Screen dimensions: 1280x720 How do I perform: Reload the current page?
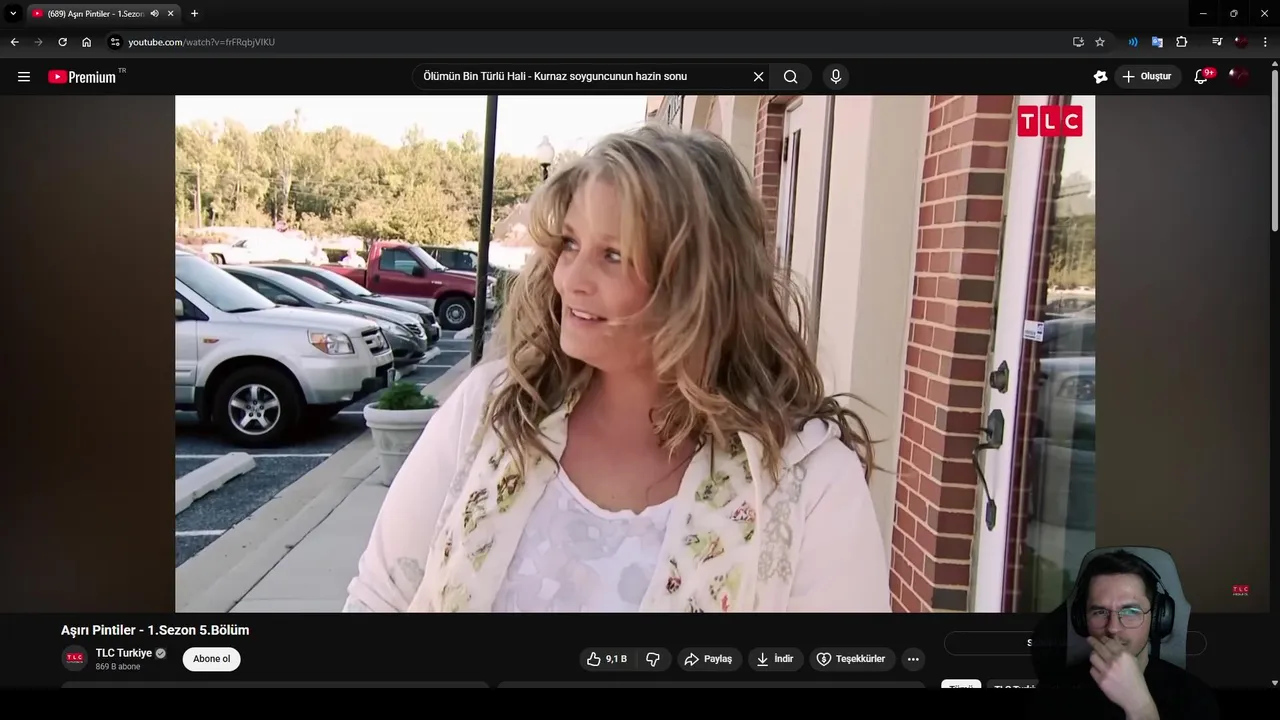(x=62, y=42)
